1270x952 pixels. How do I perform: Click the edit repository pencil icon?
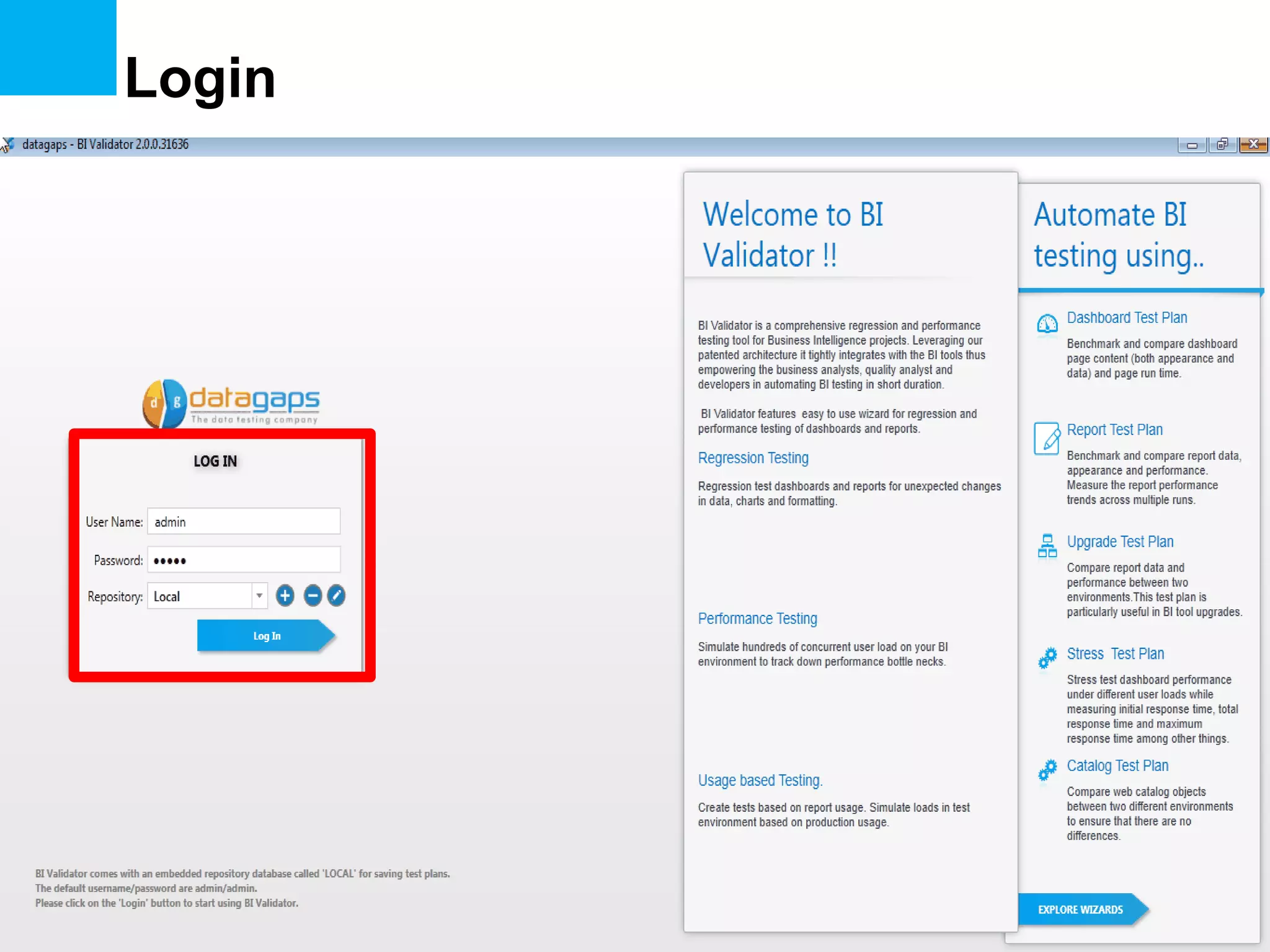coord(336,596)
